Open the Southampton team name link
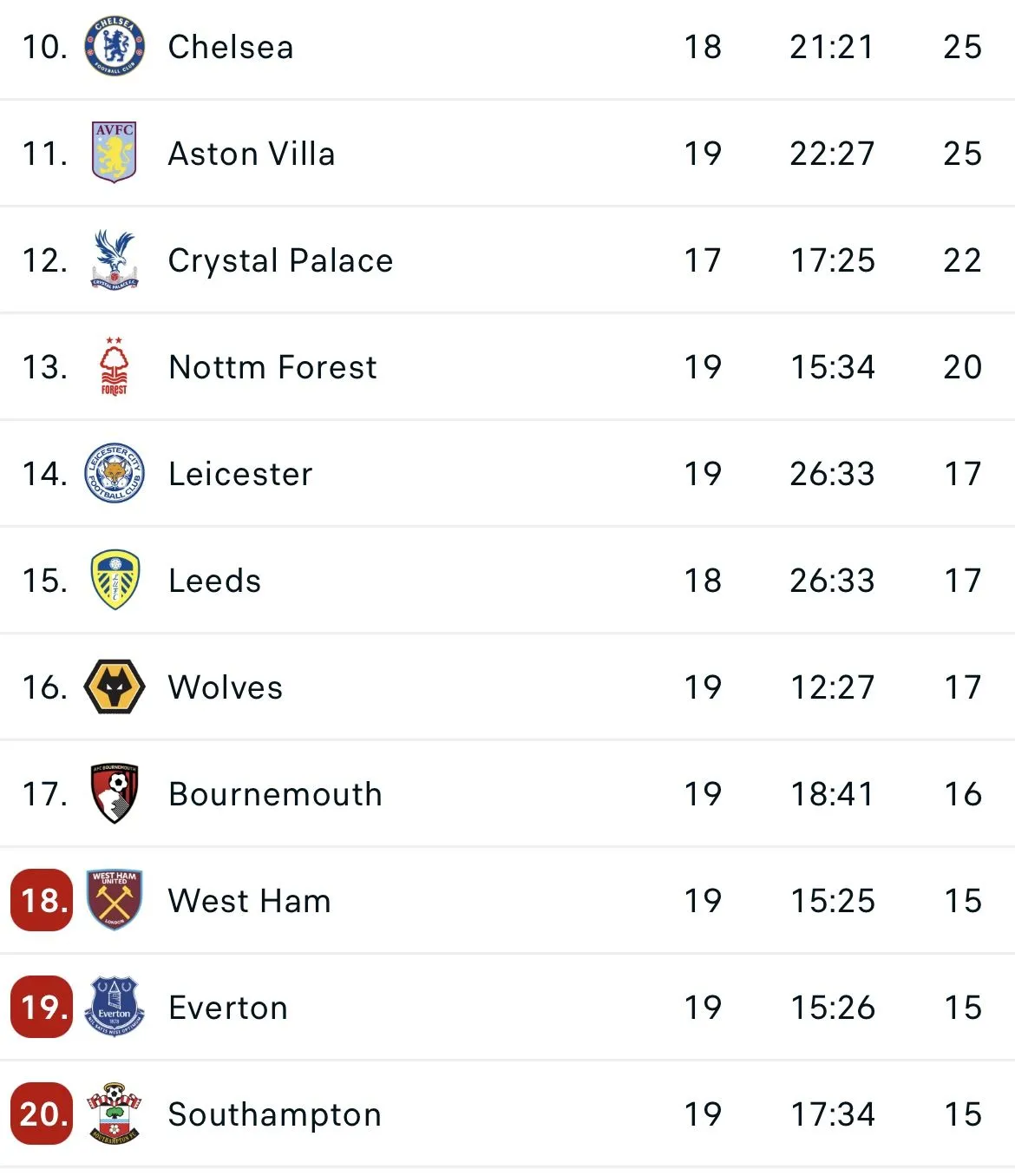Image resolution: width=1015 pixels, height=1176 pixels. tap(274, 1114)
